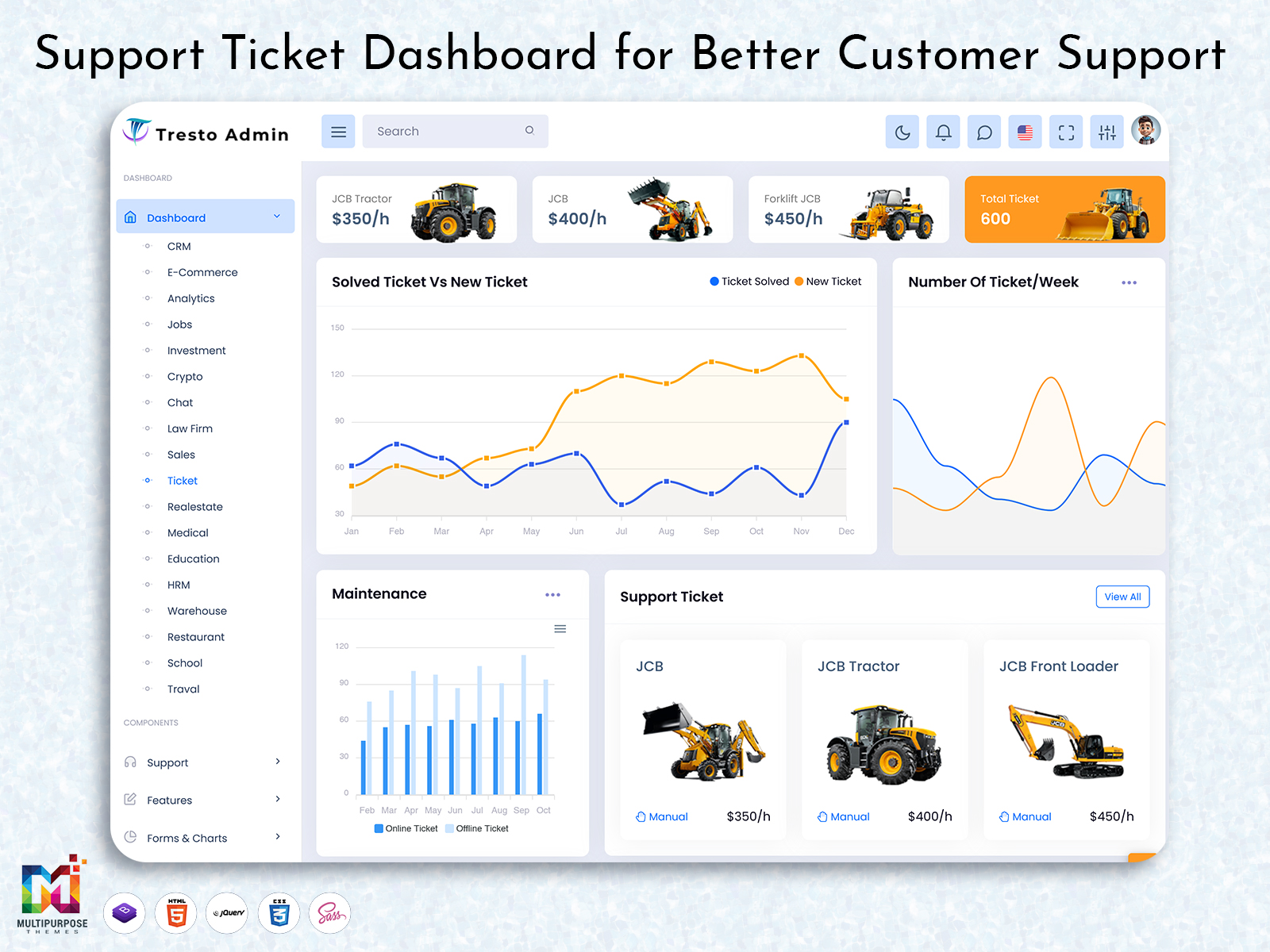Select Realestate in the sidebar
1270x952 pixels.
(195, 507)
